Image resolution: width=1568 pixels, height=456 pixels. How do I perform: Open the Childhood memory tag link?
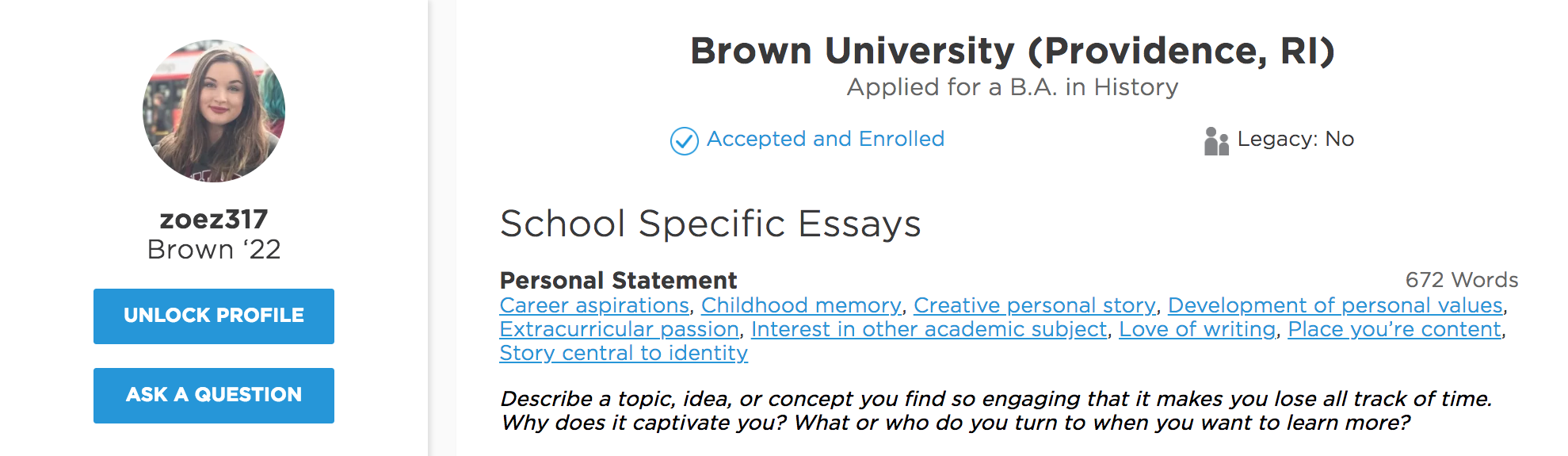pos(801,305)
